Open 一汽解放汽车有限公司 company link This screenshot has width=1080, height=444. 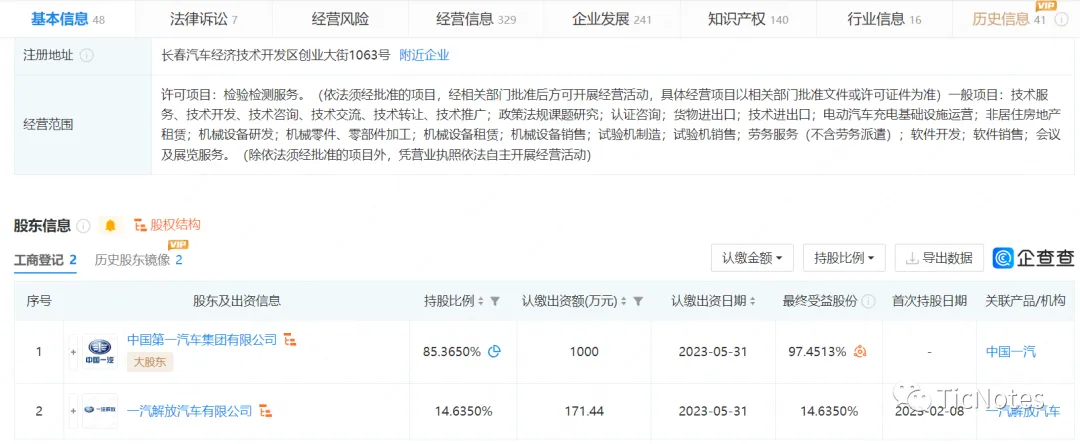[189, 411]
